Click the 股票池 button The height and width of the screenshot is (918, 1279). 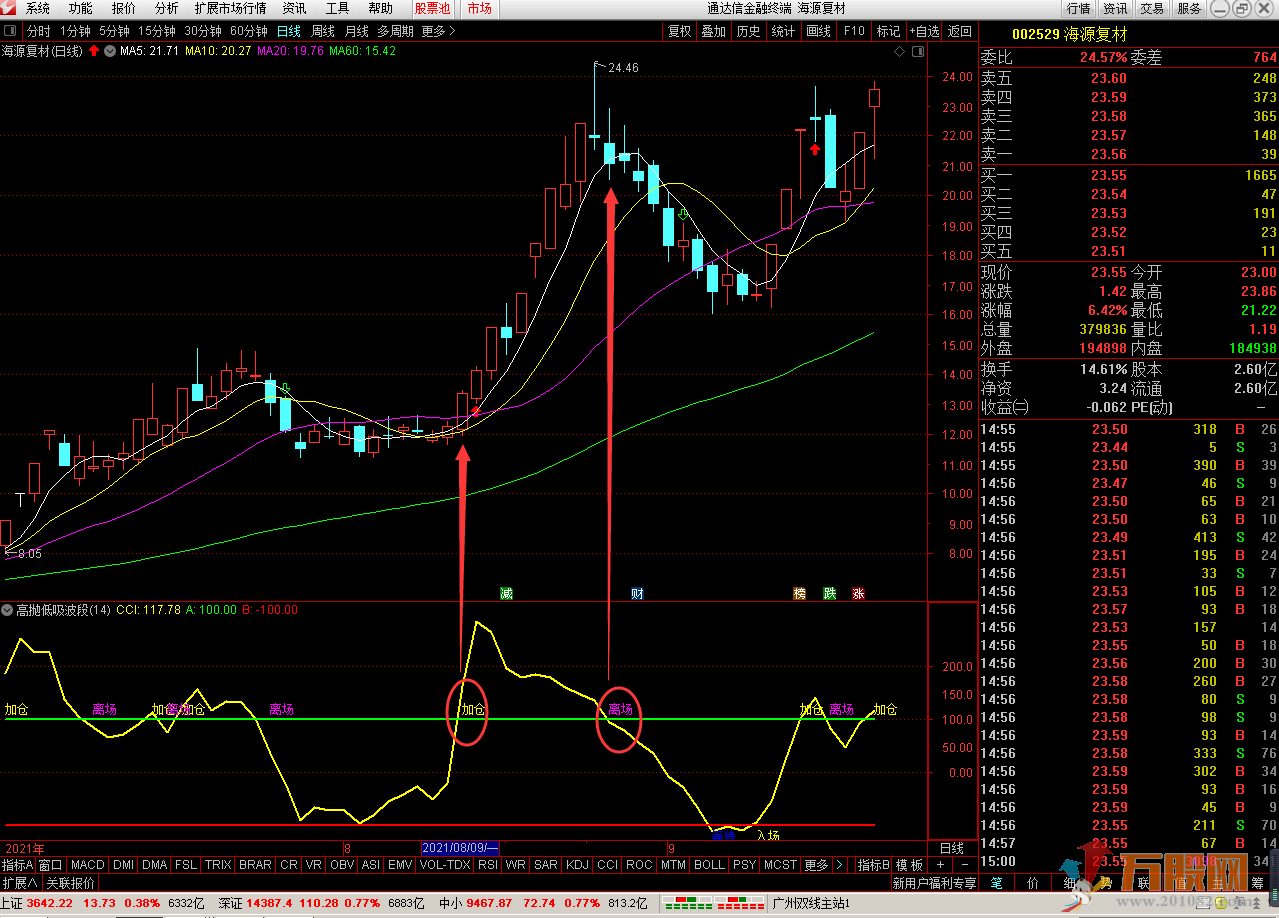coord(433,8)
